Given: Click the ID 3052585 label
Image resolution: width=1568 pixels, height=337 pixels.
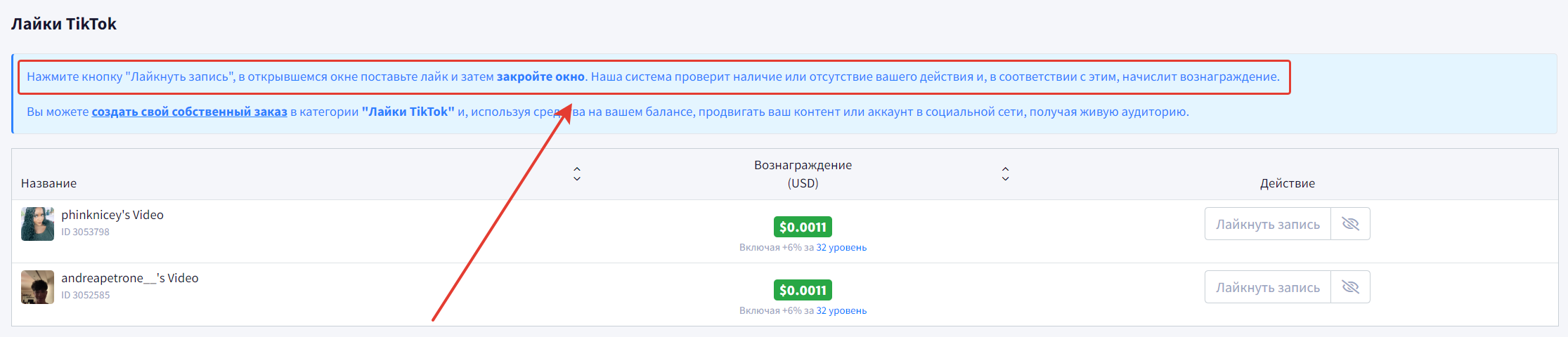Looking at the screenshot, I should (85, 295).
